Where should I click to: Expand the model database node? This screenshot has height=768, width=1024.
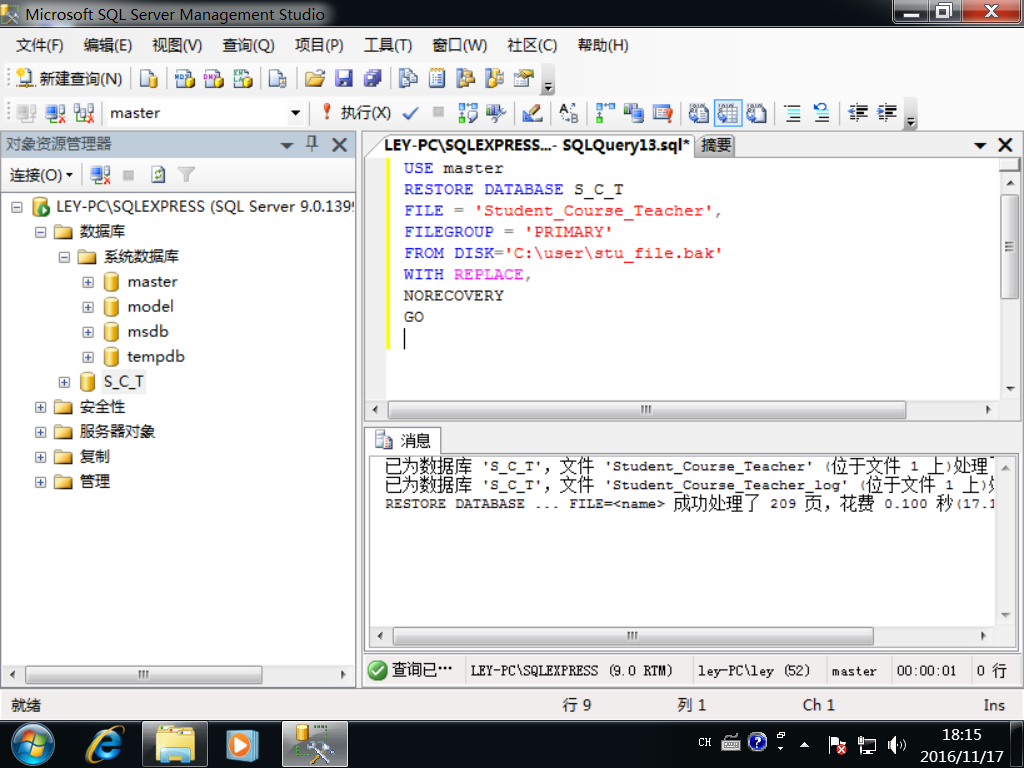click(x=88, y=307)
